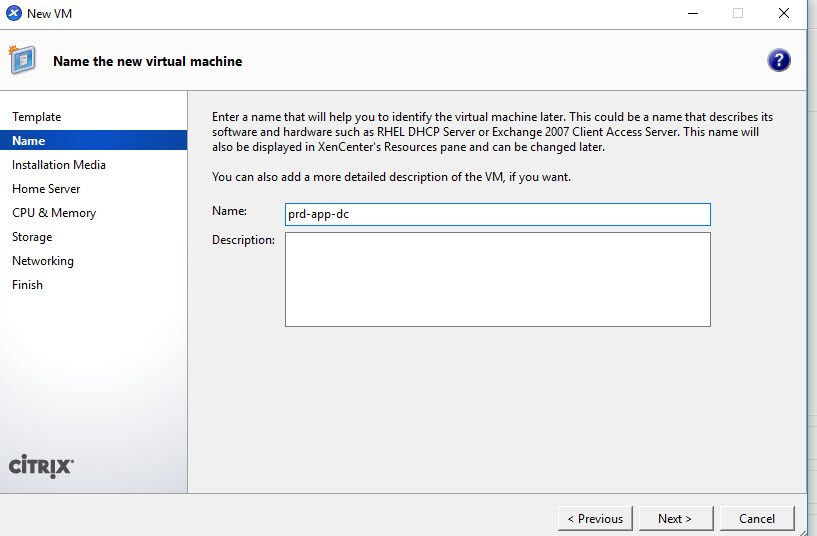Click the Name field containing prd-app-dc
Viewport: 817px width, 536px height.
(x=497, y=214)
